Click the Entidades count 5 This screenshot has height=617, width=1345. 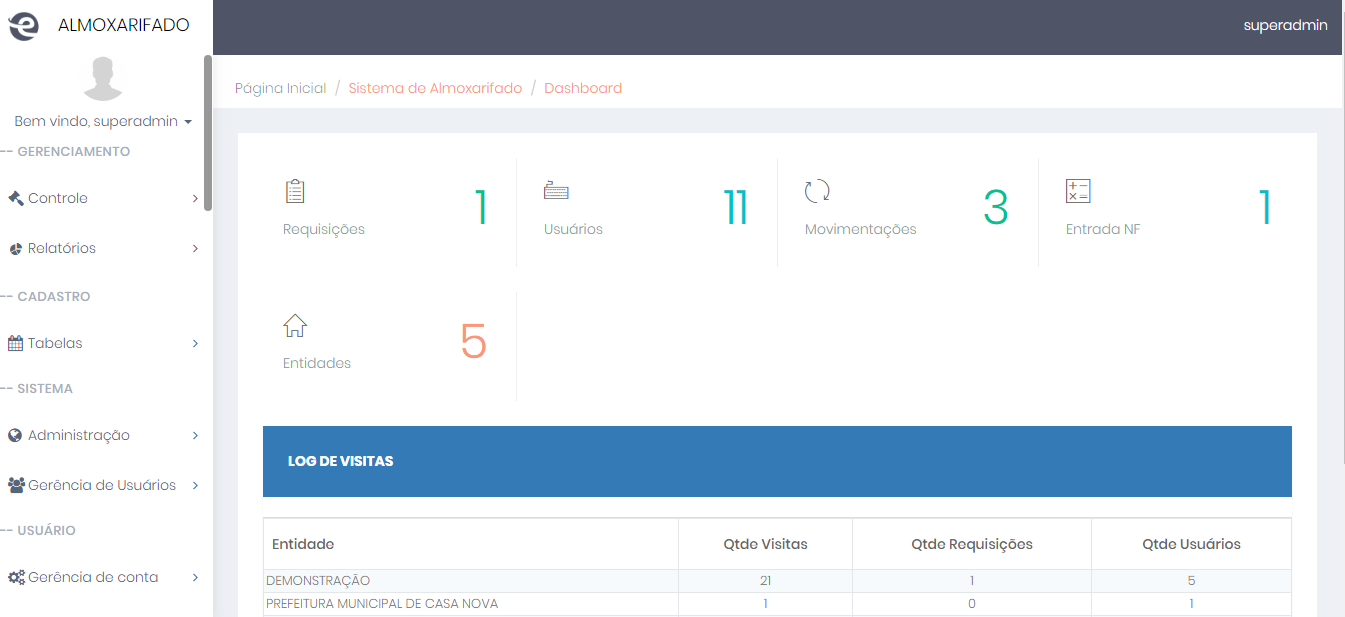(x=474, y=341)
